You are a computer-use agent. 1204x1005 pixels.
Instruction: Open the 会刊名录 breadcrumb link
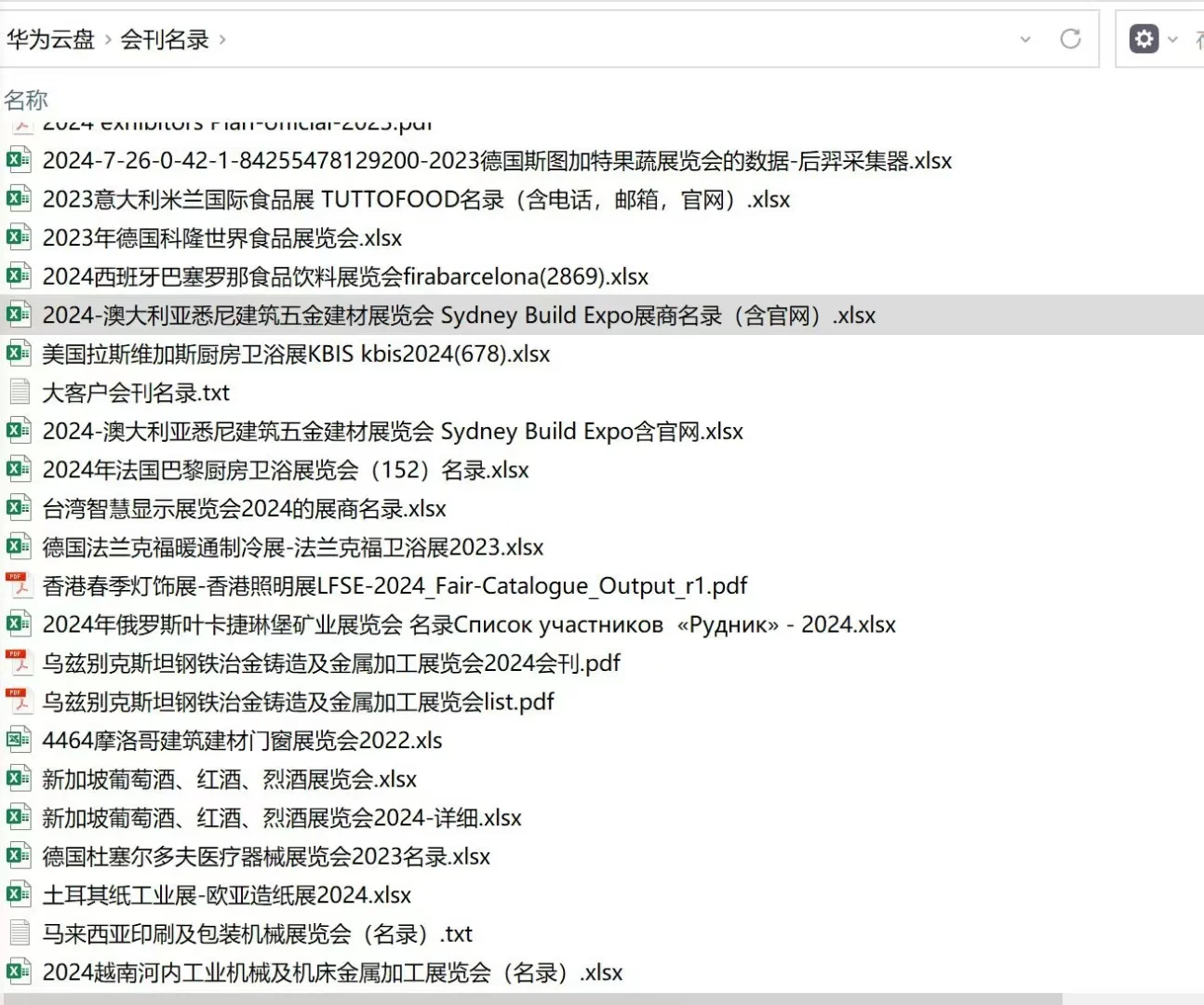(x=162, y=41)
